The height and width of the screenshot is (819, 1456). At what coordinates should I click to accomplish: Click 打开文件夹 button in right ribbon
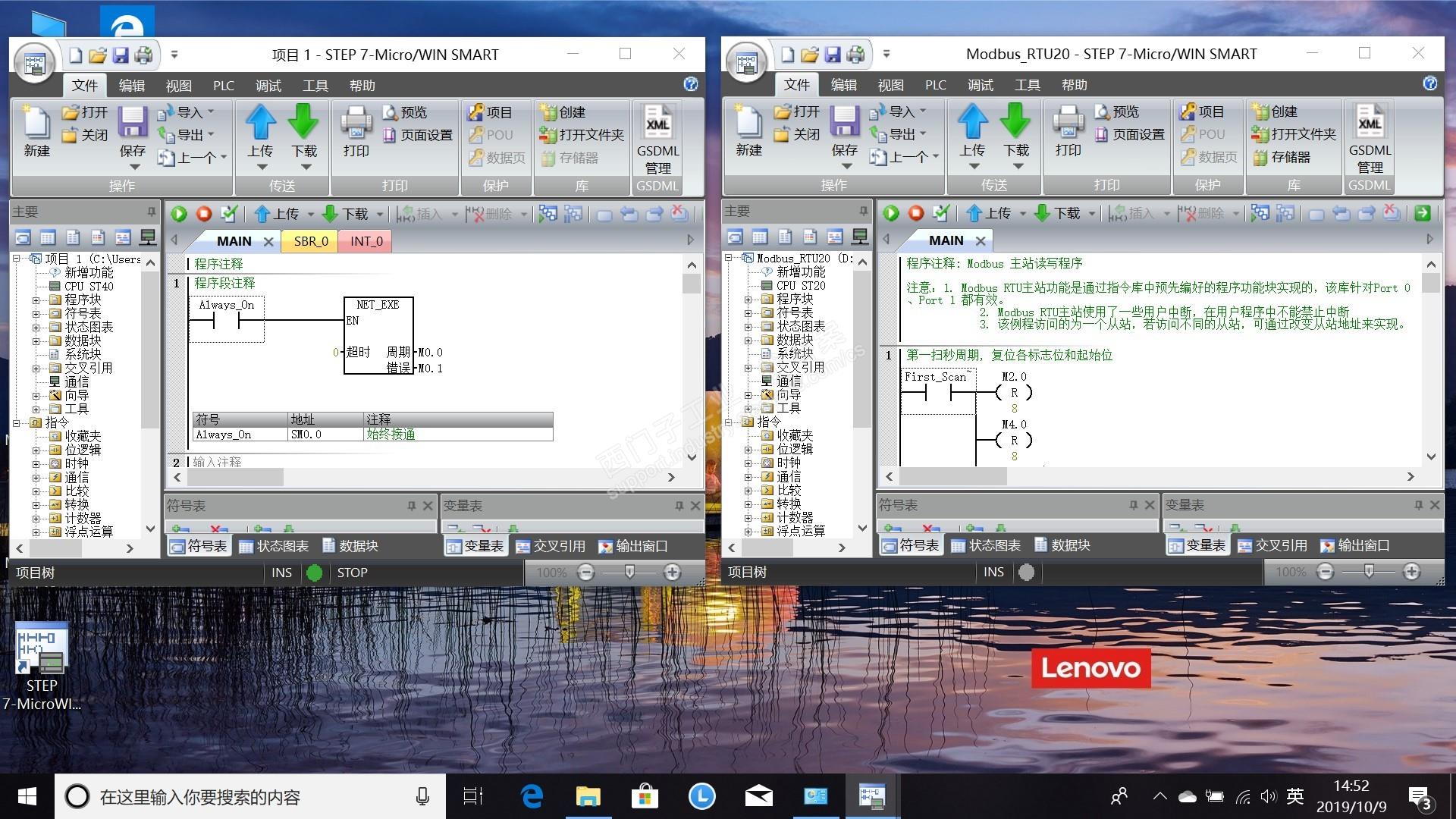(1294, 134)
